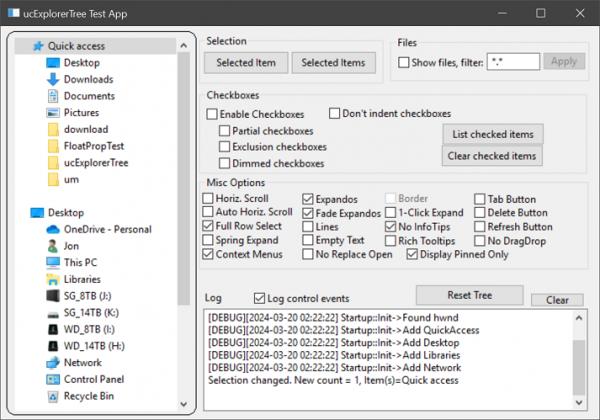Click the ucExplorerTree folder icon
This screenshot has width=600, height=420.
53,163
